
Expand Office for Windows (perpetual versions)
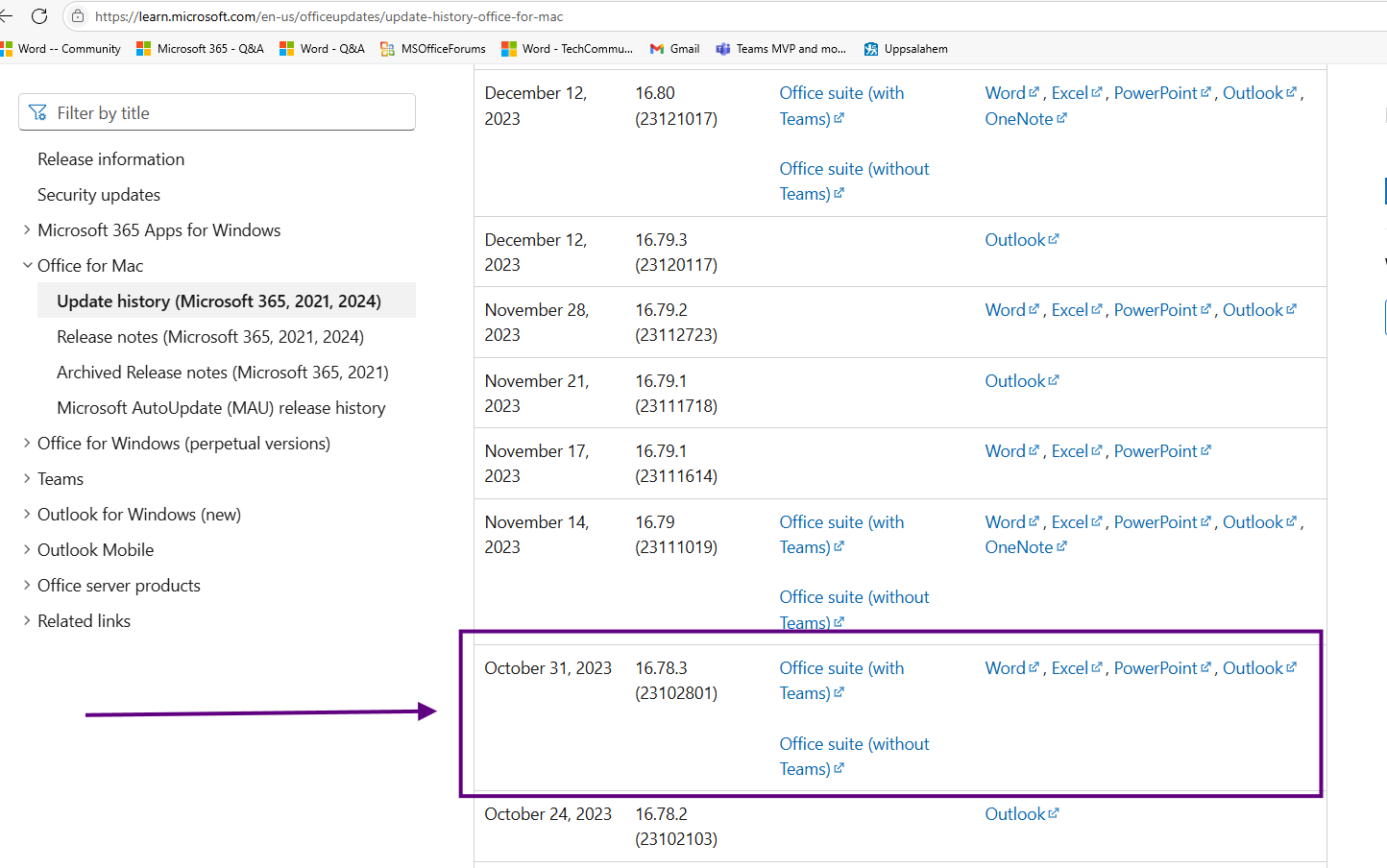pos(27,444)
